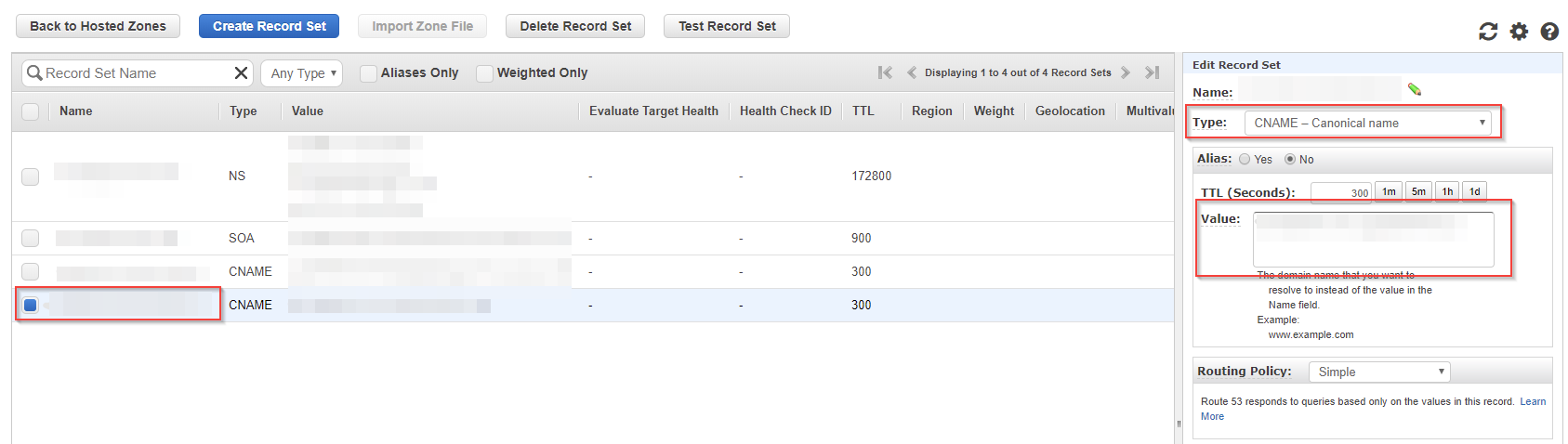Open the settings gear icon

pyautogui.click(x=1519, y=32)
